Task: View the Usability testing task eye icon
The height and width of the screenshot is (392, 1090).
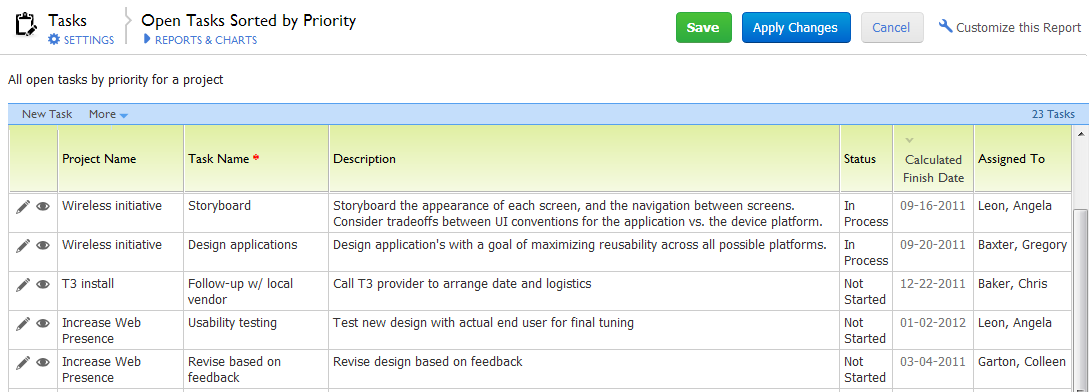Action: click(x=43, y=323)
